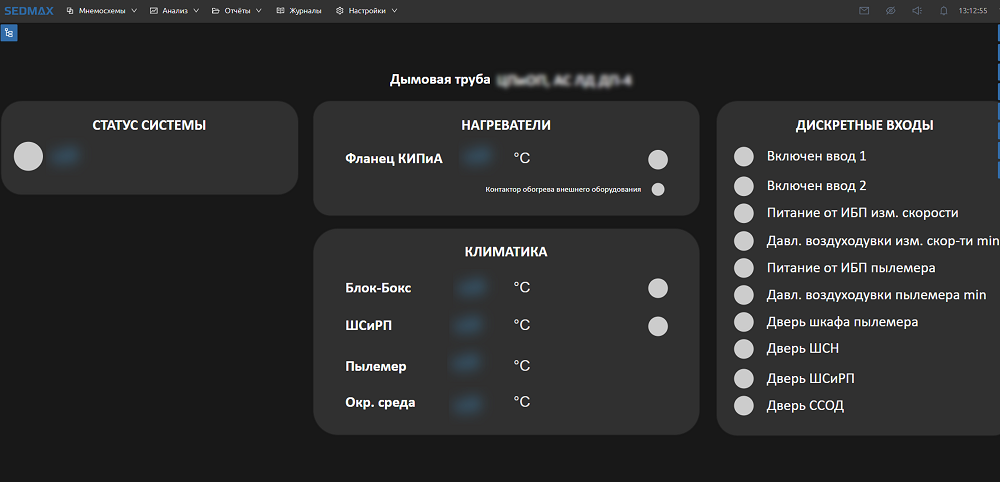Viewport: 1000px width, 482px height.
Task: Expand the Настройки dropdown menu
Action: (x=366, y=11)
